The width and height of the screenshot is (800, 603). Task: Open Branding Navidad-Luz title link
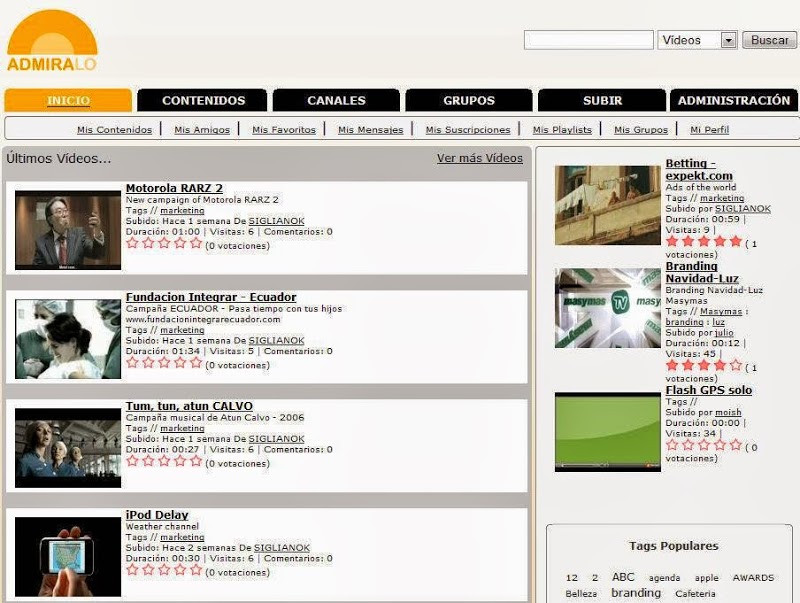[702, 272]
